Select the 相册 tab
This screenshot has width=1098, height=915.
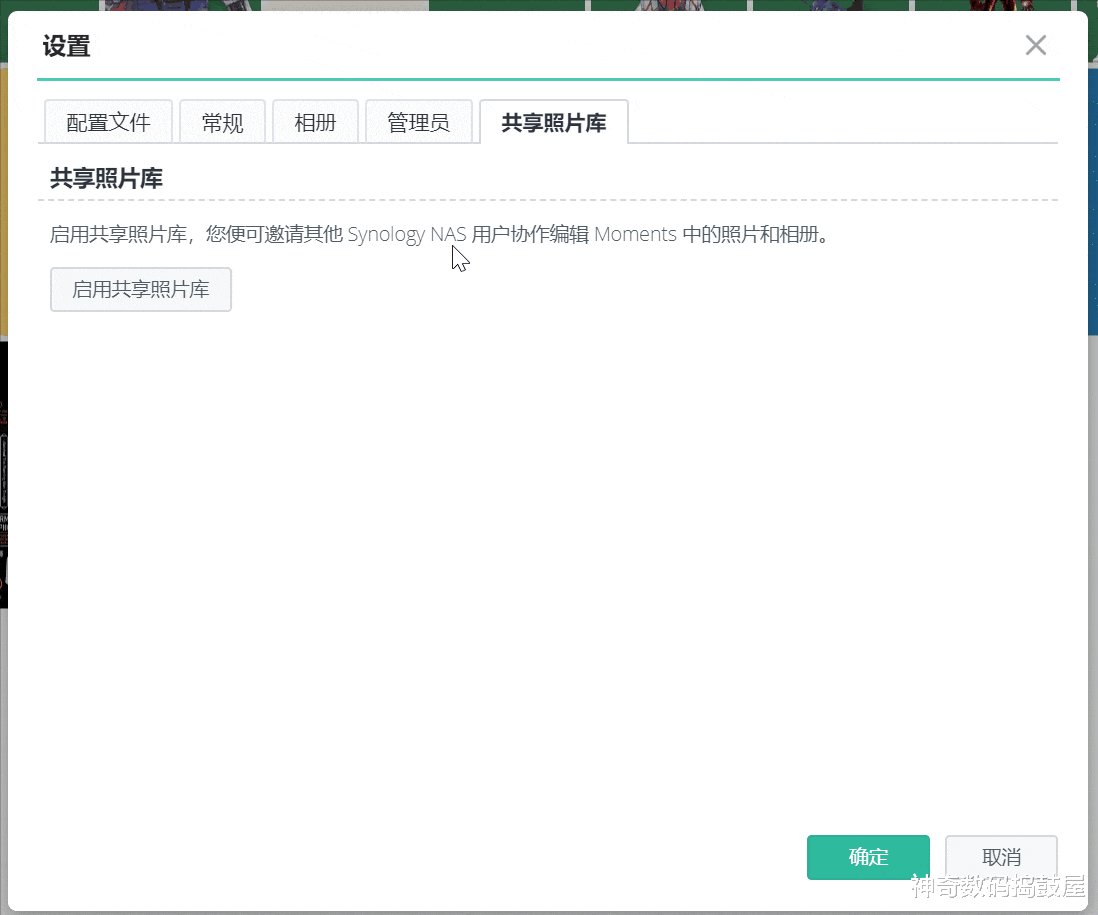tap(315, 121)
